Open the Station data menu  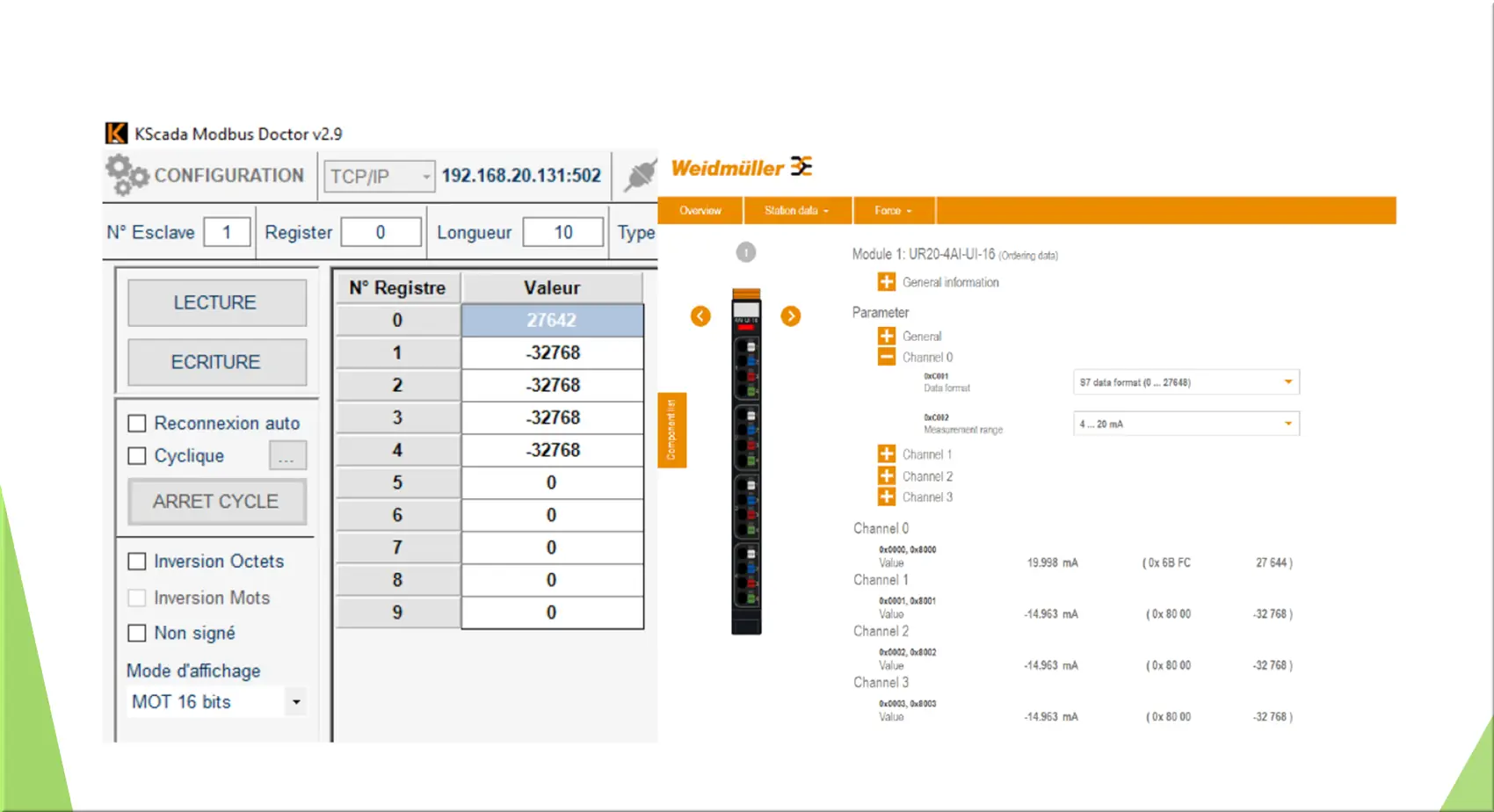pos(797,211)
